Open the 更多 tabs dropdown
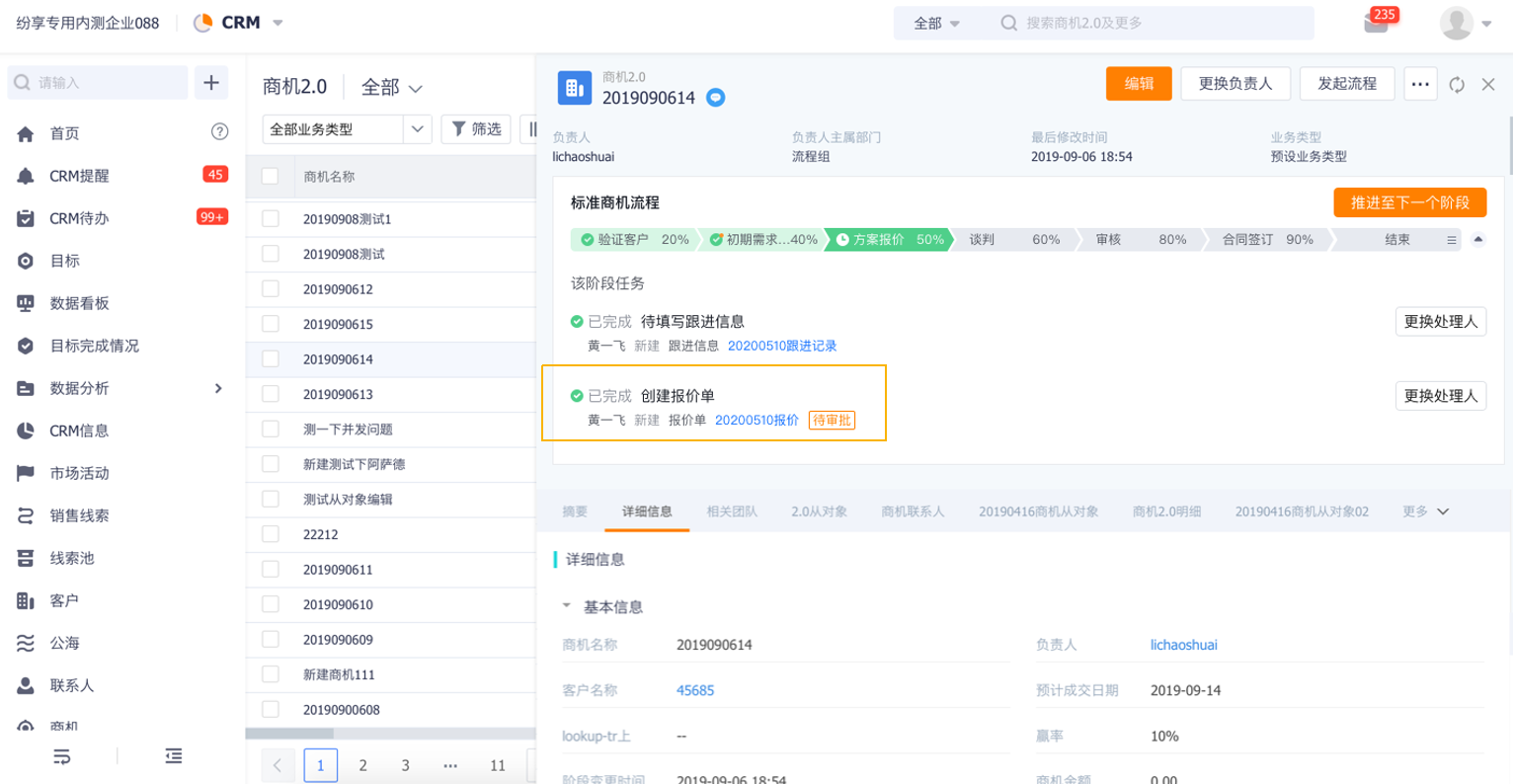 (1426, 511)
